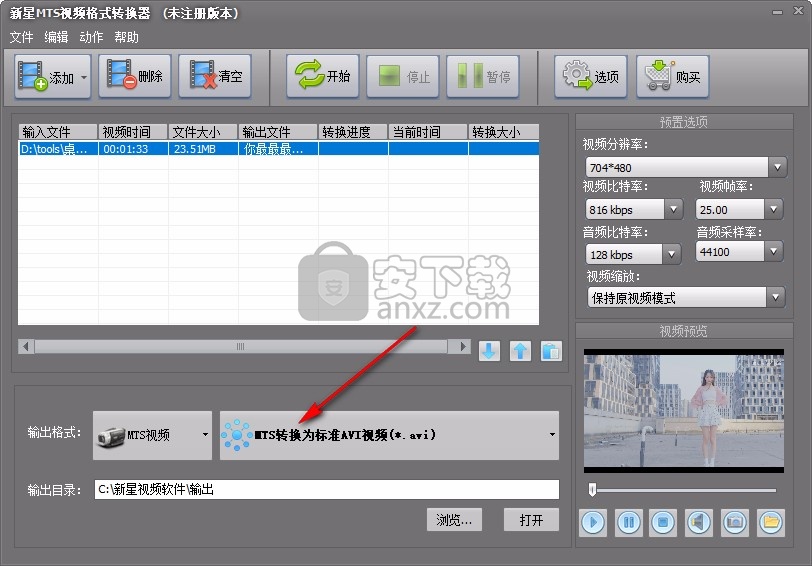The width and height of the screenshot is (812, 566).
Task: Click the right arrow of the list scrollbar
Action: tap(462, 346)
